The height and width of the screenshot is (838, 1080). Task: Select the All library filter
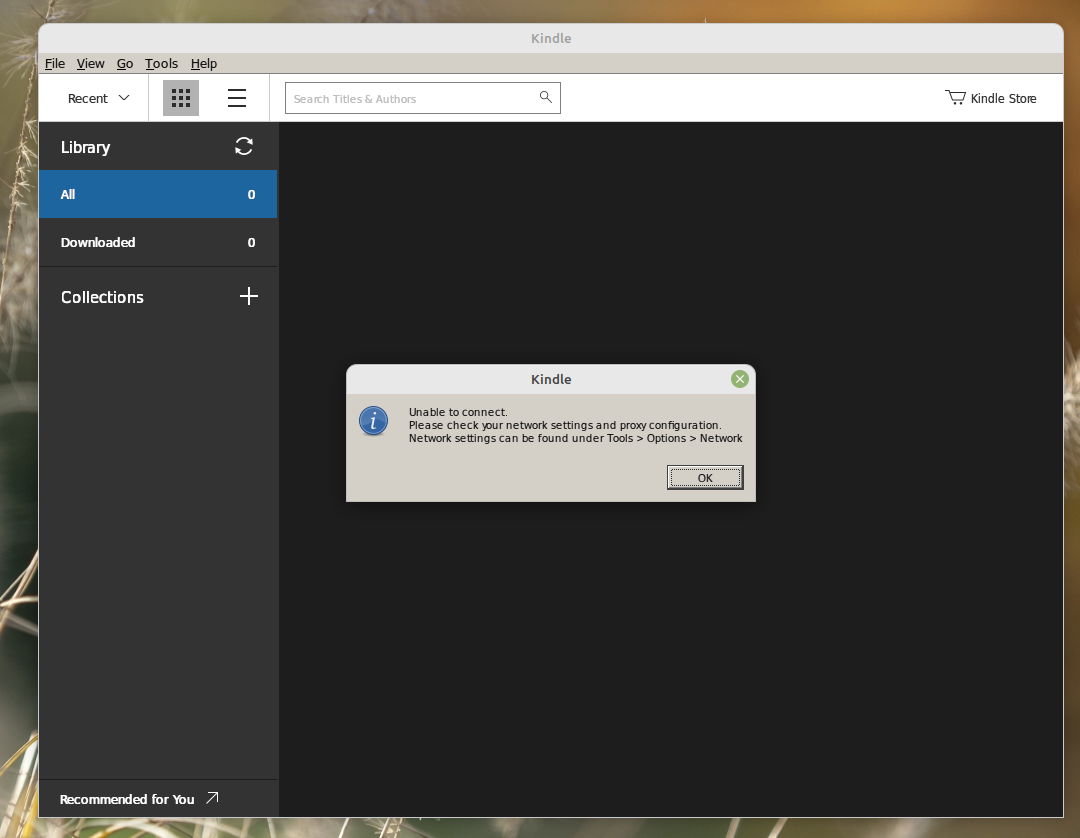158,194
